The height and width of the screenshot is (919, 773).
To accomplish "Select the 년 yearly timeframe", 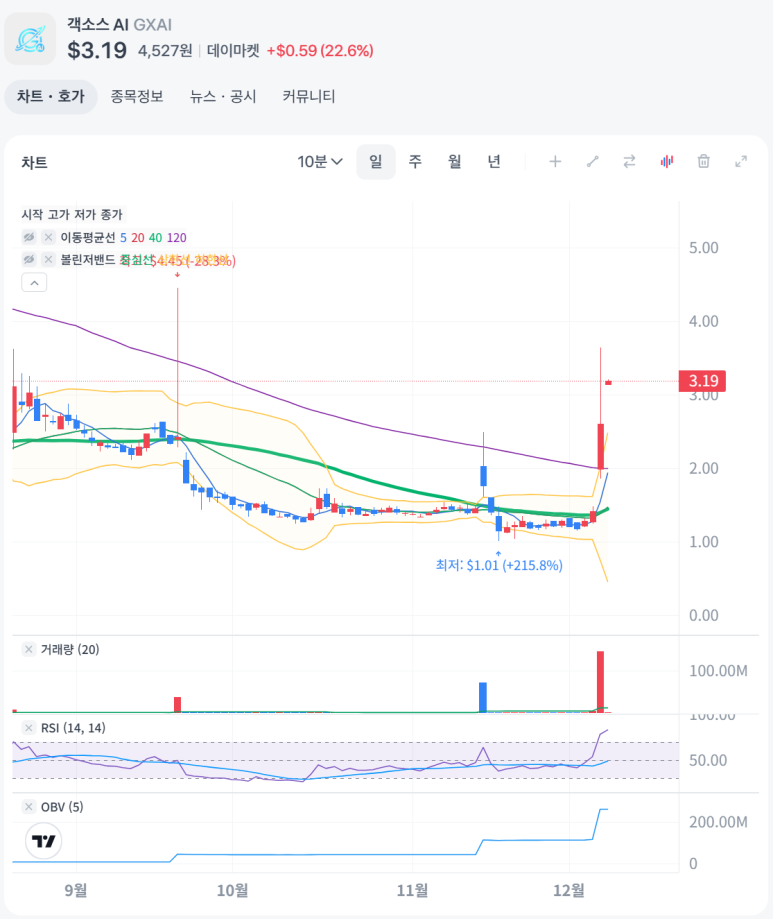I will click(494, 162).
